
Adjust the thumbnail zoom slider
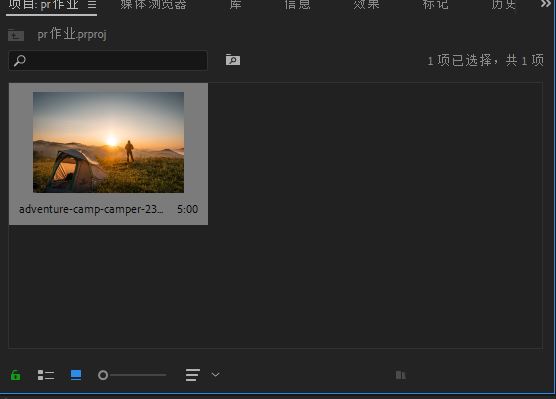(132, 375)
